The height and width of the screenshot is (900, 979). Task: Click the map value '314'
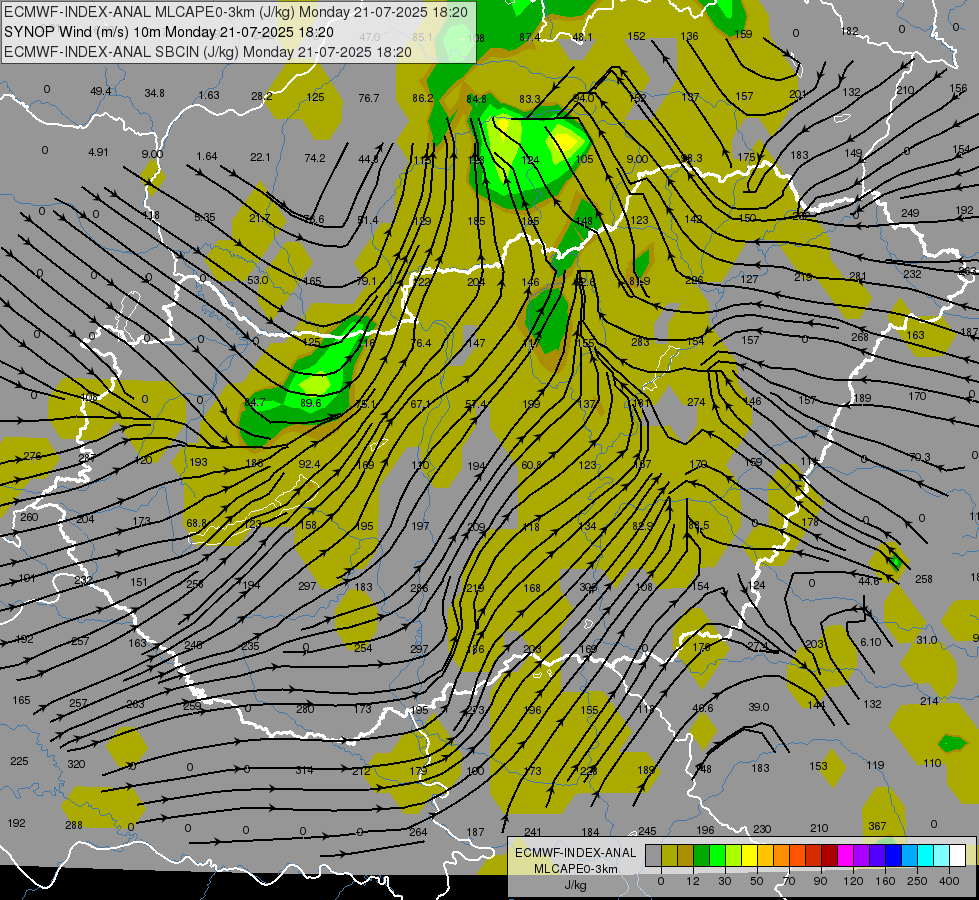(x=304, y=770)
